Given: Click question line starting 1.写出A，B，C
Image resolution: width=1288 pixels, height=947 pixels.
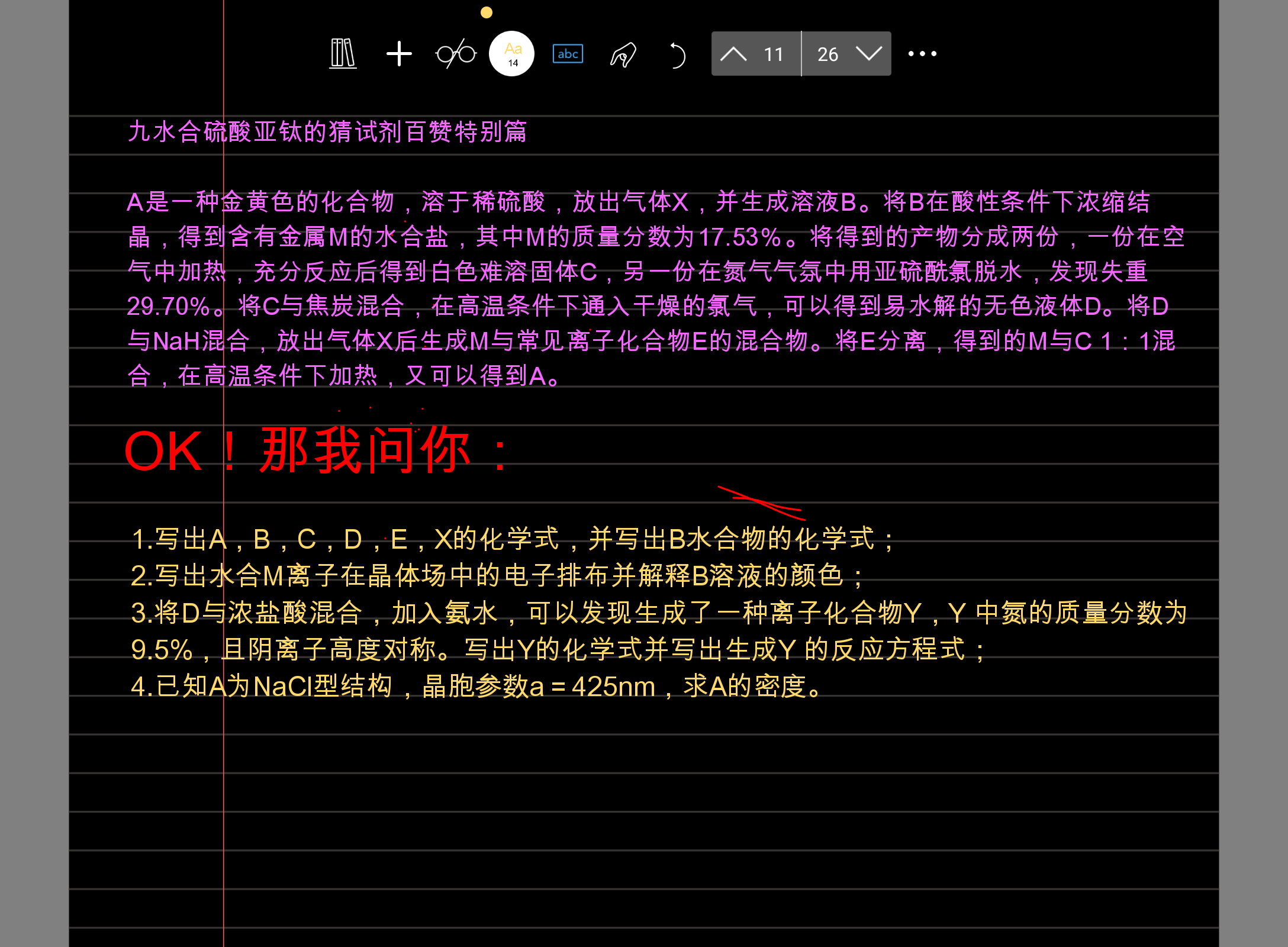Looking at the screenshot, I should point(513,539).
